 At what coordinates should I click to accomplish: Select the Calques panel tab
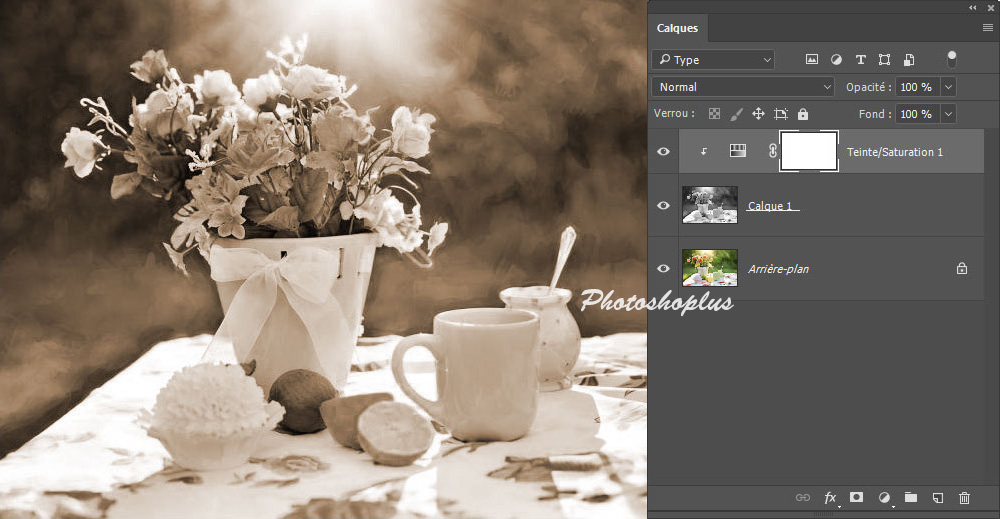[x=677, y=29]
